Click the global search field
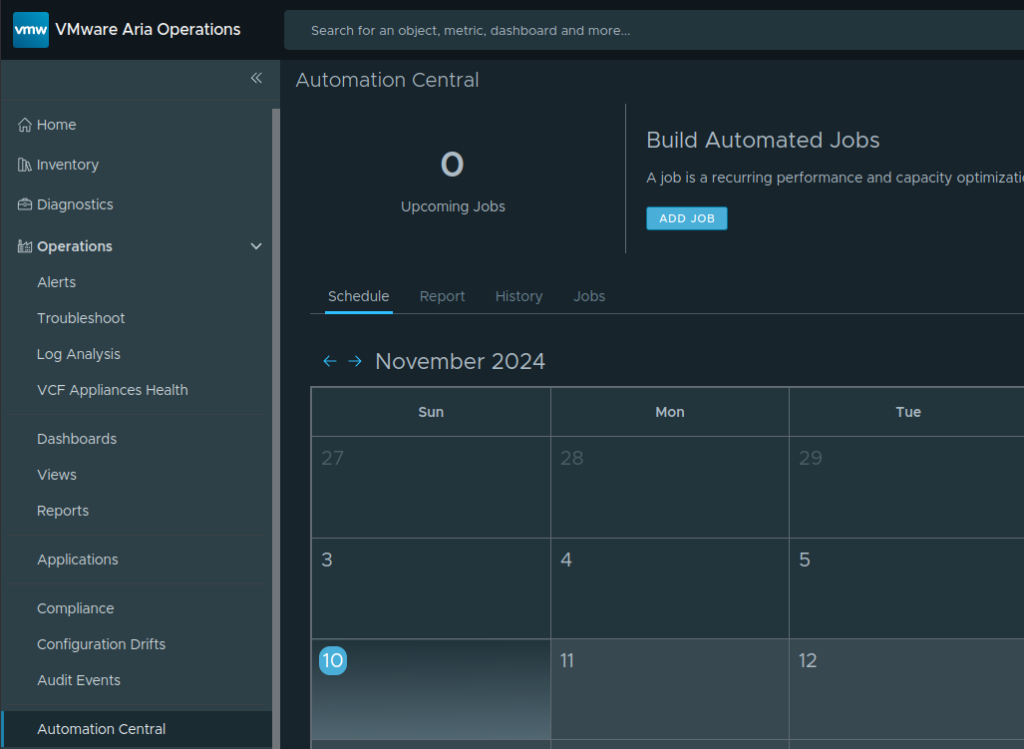The width and height of the screenshot is (1024, 749). (x=654, y=30)
